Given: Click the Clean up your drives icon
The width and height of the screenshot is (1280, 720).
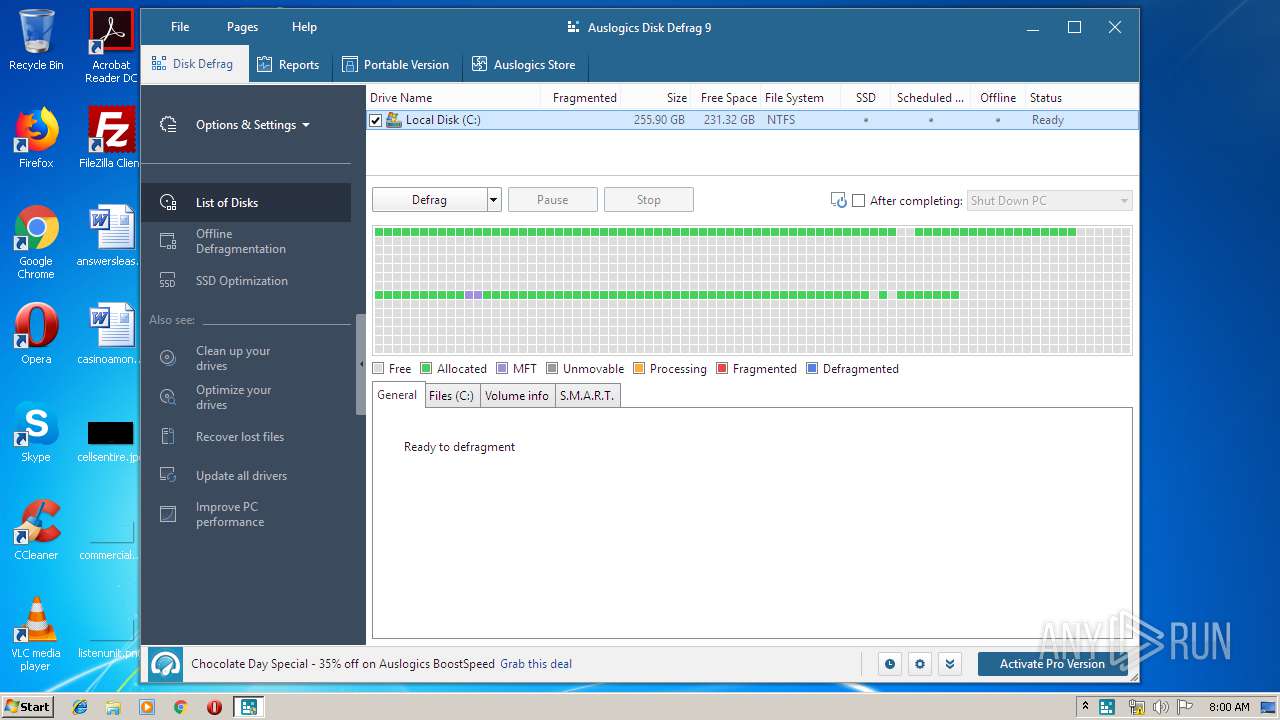Looking at the screenshot, I should pyautogui.click(x=168, y=358).
